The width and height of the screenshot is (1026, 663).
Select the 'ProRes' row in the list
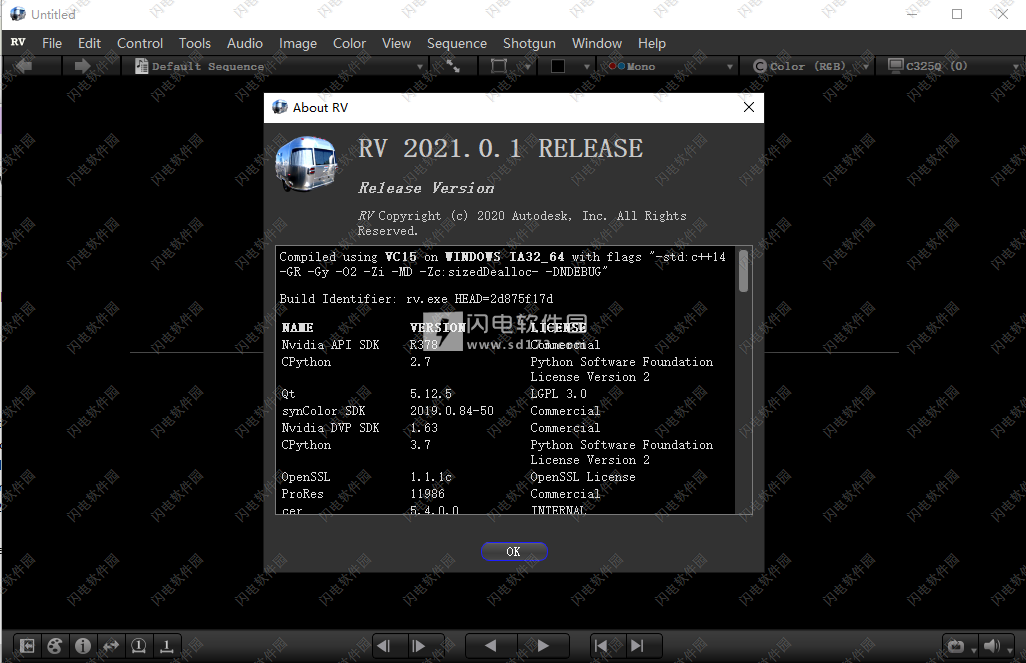(440, 494)
